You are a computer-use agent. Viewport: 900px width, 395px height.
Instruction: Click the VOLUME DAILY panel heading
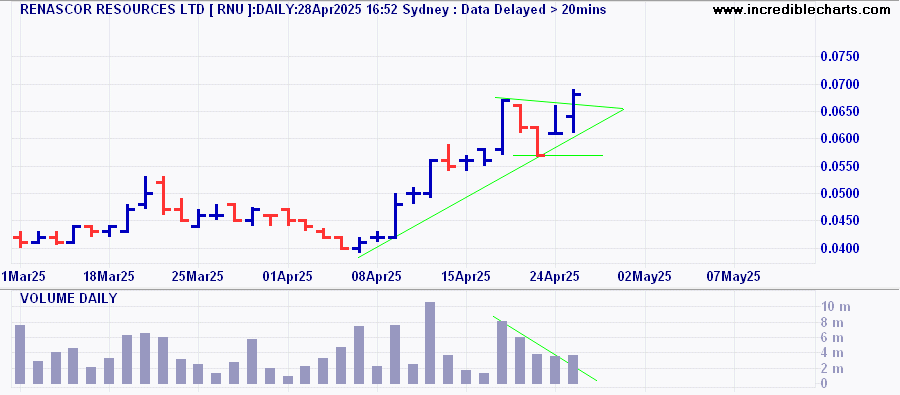68,299
